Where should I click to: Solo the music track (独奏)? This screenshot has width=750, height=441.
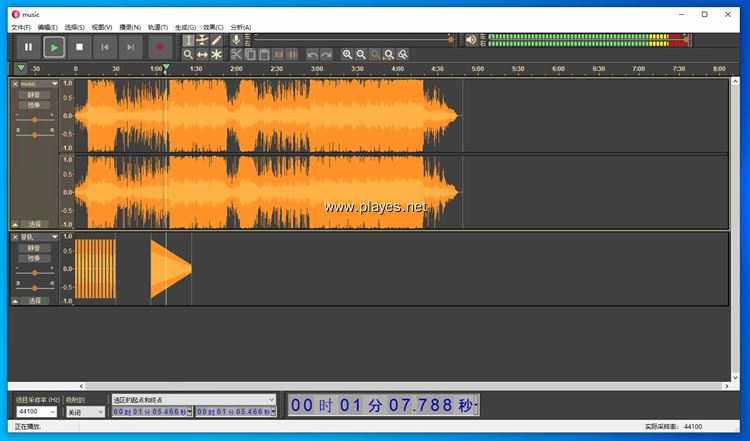(x=33, y=105)
